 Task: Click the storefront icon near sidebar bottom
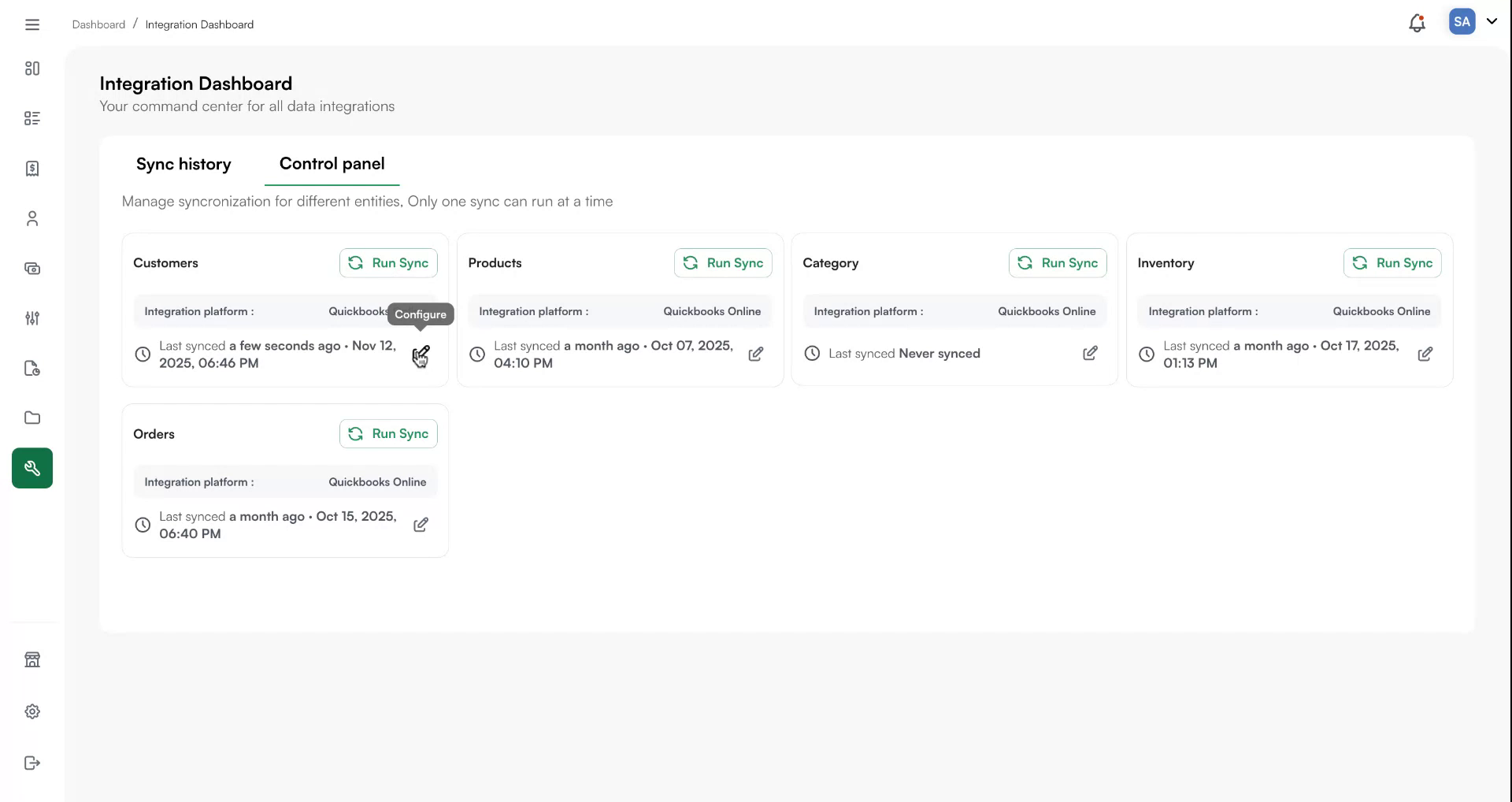click(x=32, y=659)
